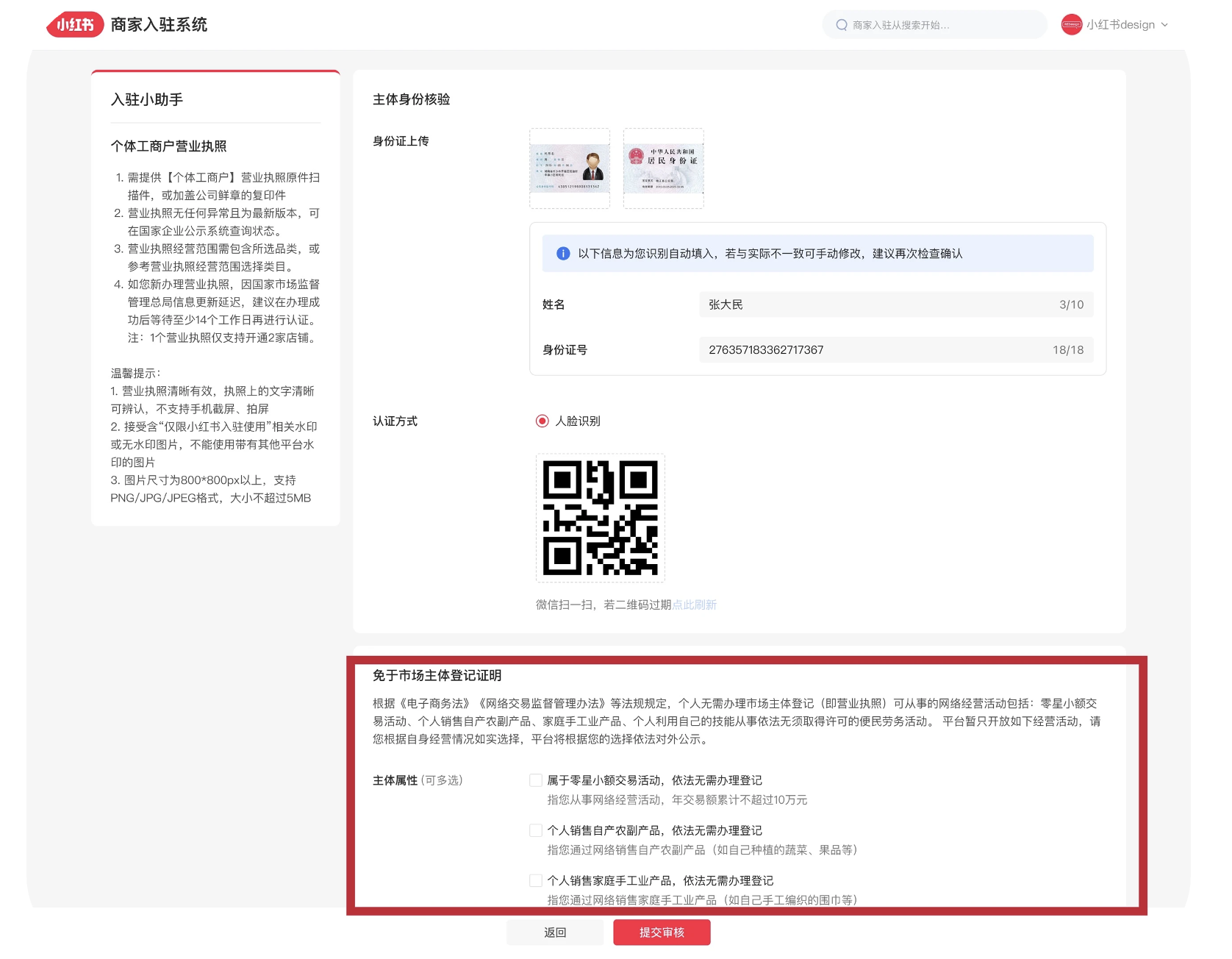The height and width of the screenshot is (959, 1232).
Task: Select the 人脸识别 radio button
Action: pyautogui.click(x=542, y=421)
